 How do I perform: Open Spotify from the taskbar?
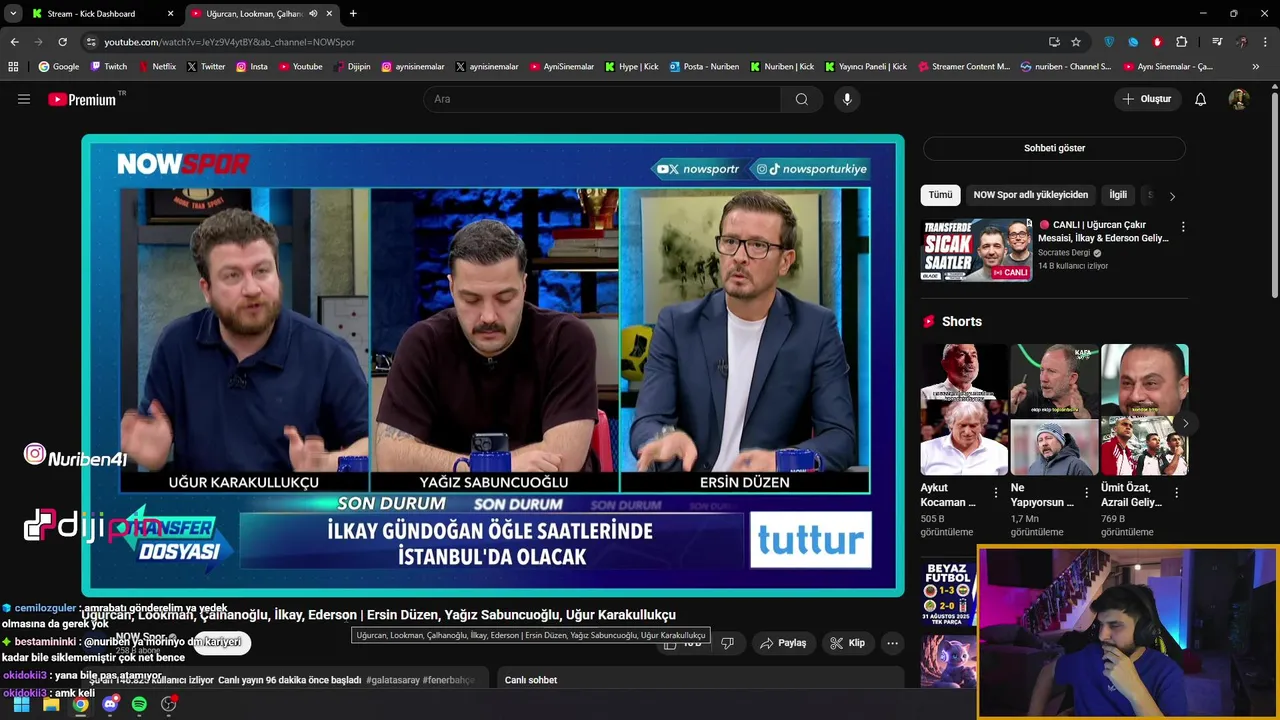[139, 704]
